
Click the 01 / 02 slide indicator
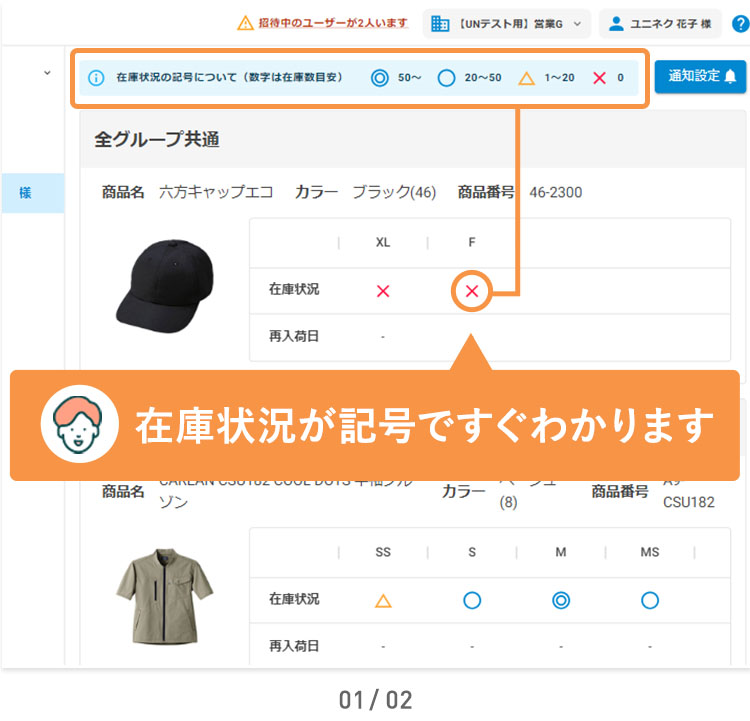(x=375, y=700)
